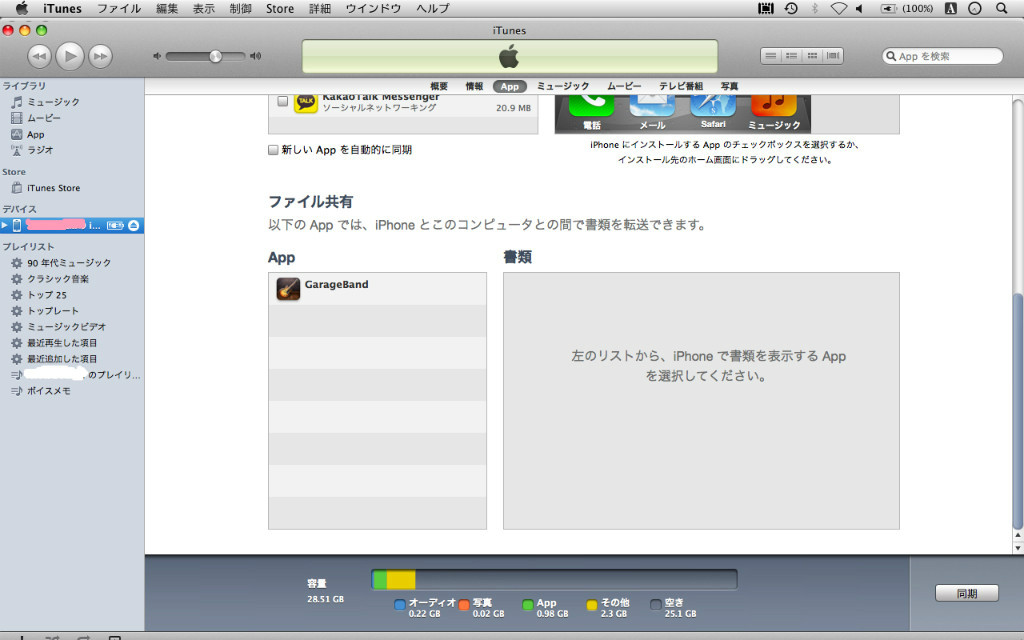Click the next track fast-forward button
The width and height of the screenshot is (1024, 640).
tap(101, 56)
